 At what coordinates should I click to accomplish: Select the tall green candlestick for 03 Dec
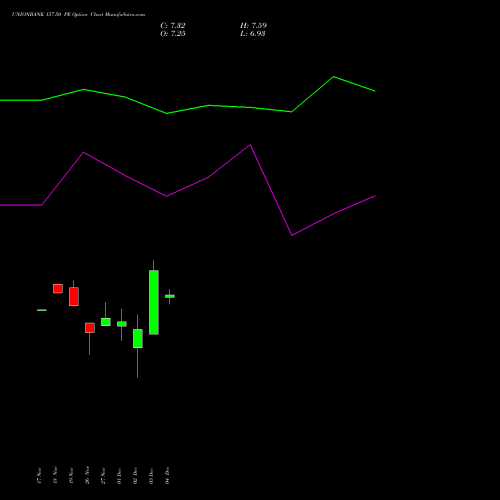pyautogui.click(x=154, y=302)
